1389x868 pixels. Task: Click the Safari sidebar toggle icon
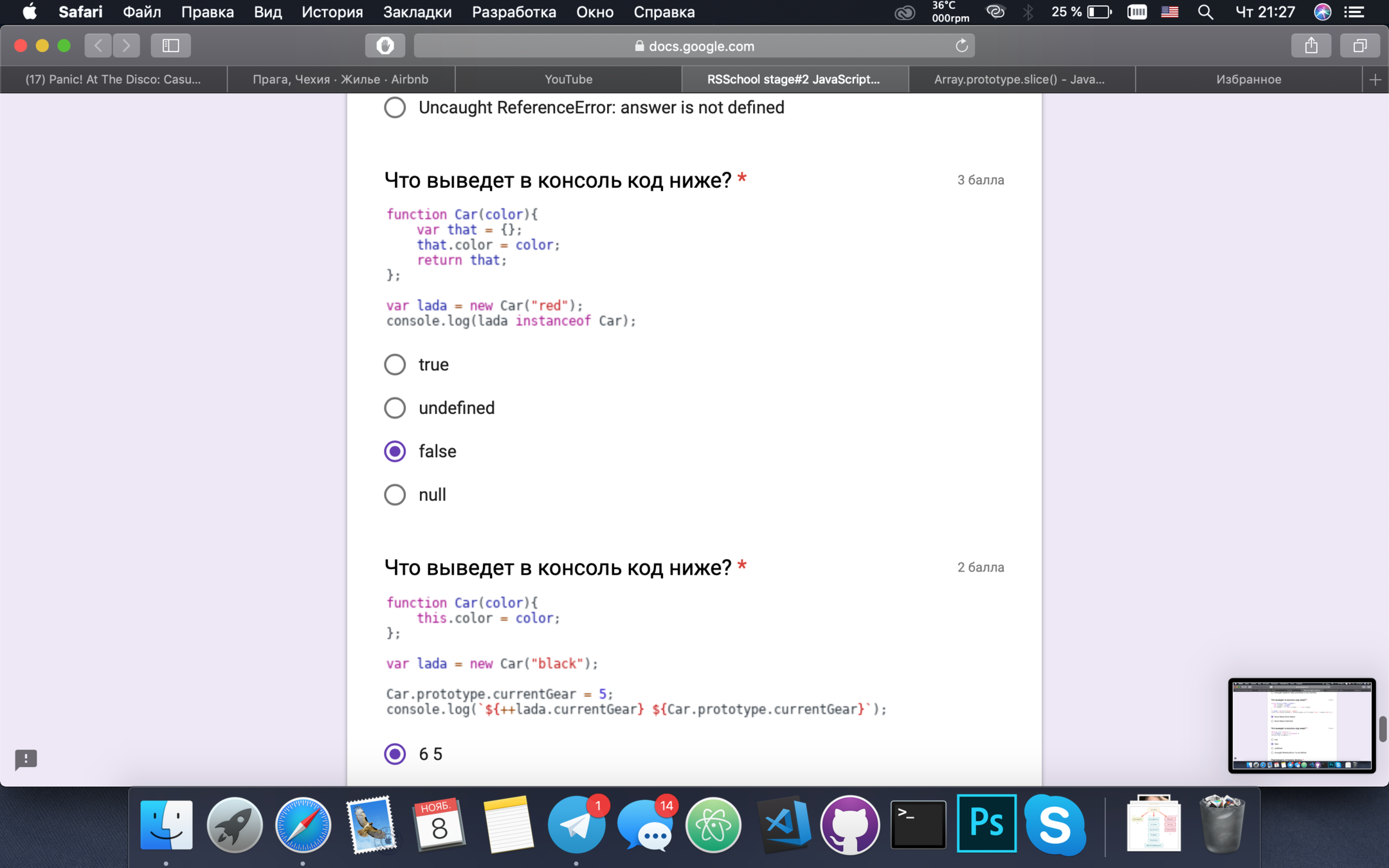point(170,46)
